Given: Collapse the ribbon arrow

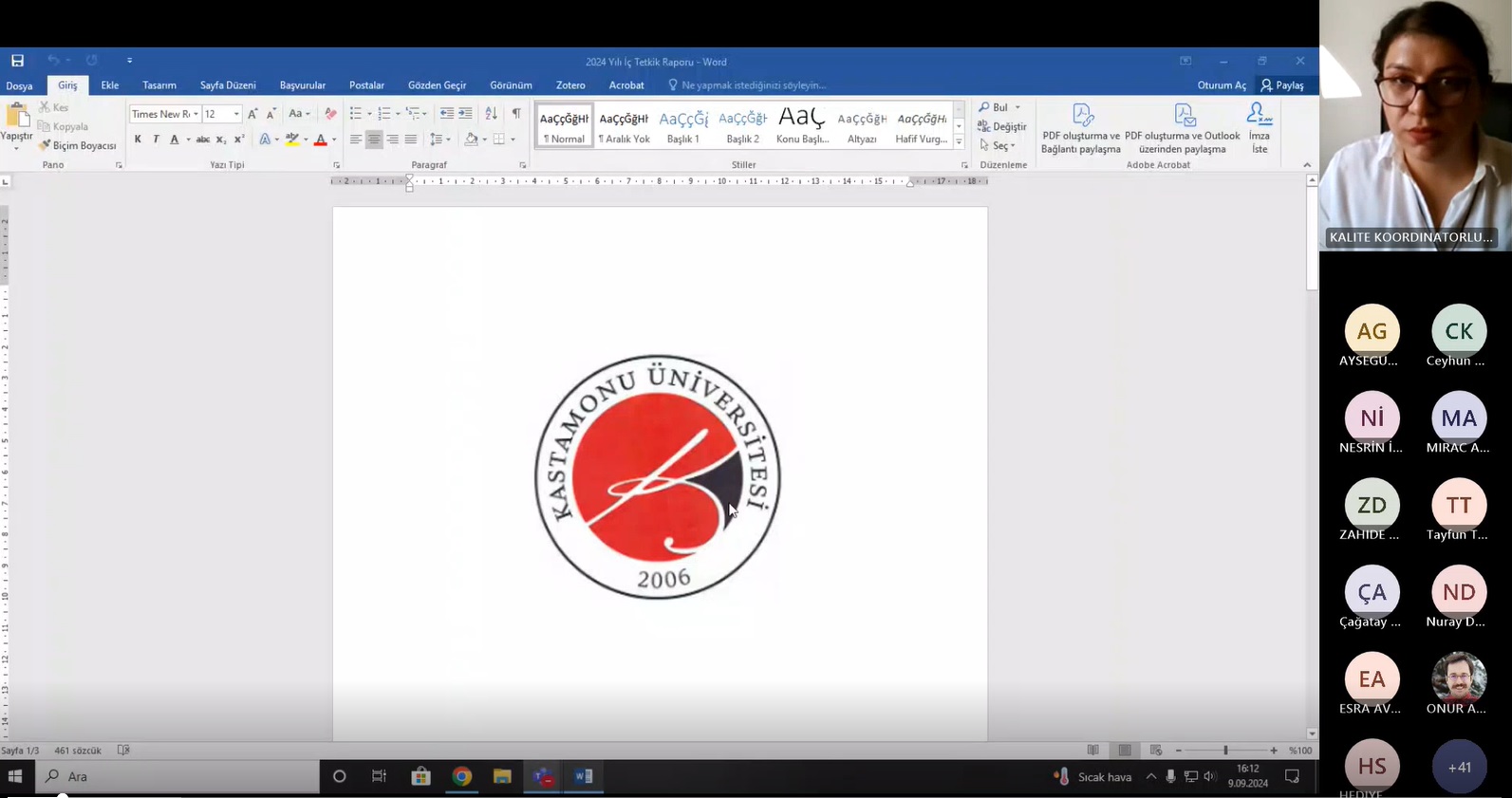Looking at the screenshot, I should (x=1307, y=165).
